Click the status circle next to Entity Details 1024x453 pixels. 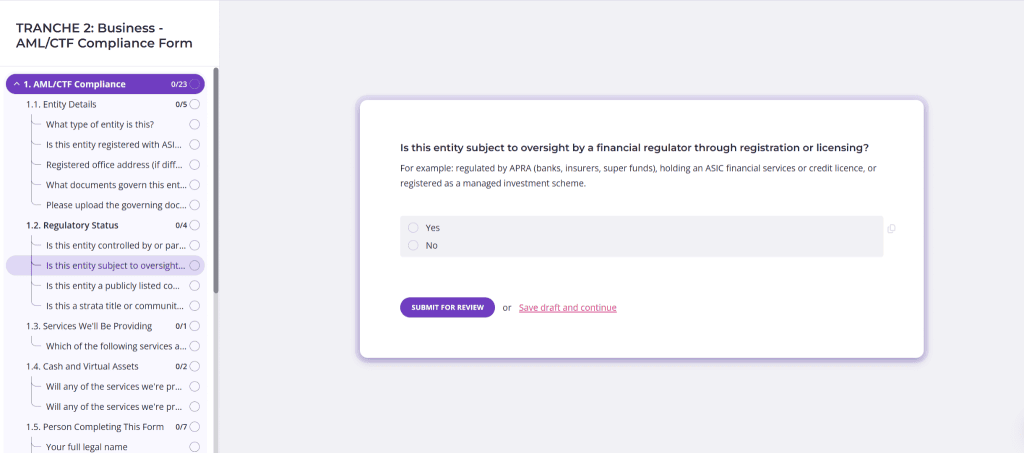point(195,104)
